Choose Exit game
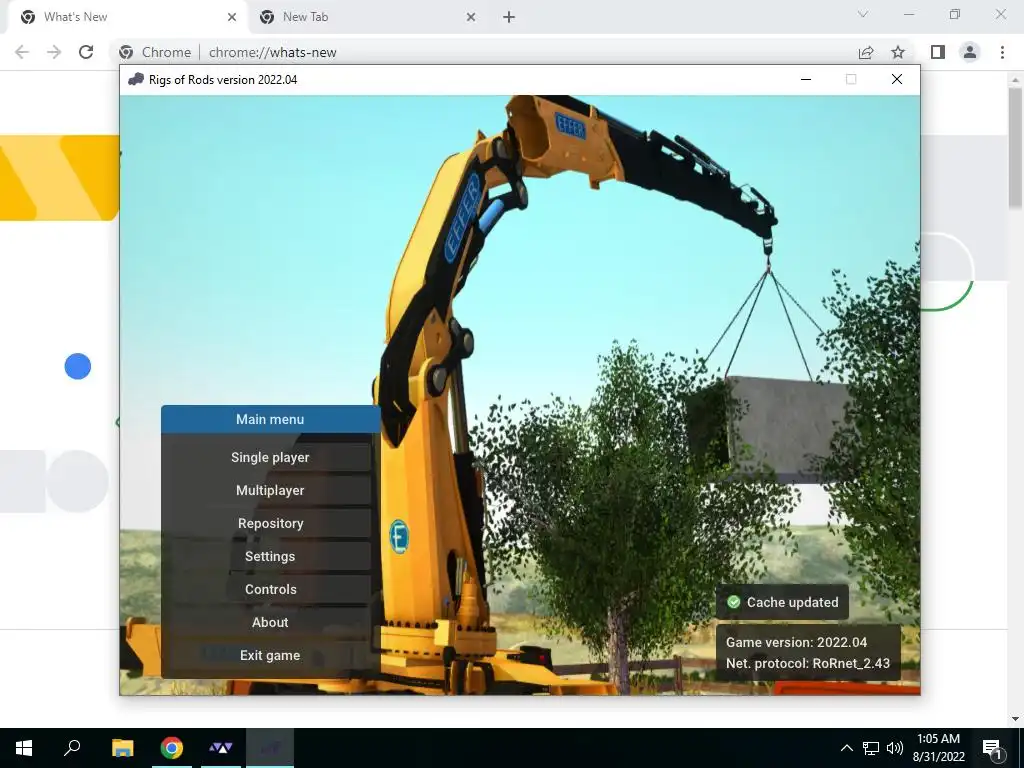 tap(270, 655)
